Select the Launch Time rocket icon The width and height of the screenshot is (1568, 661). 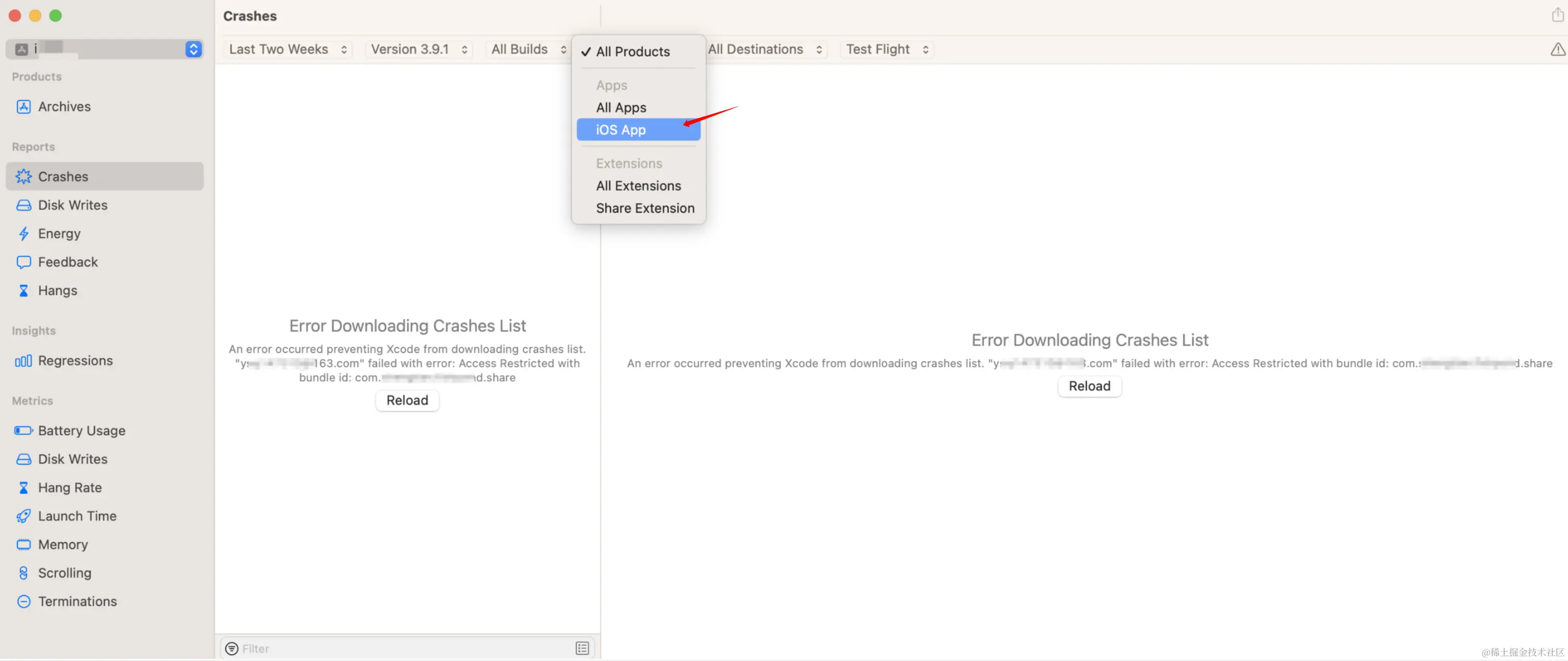coord(23,516)
